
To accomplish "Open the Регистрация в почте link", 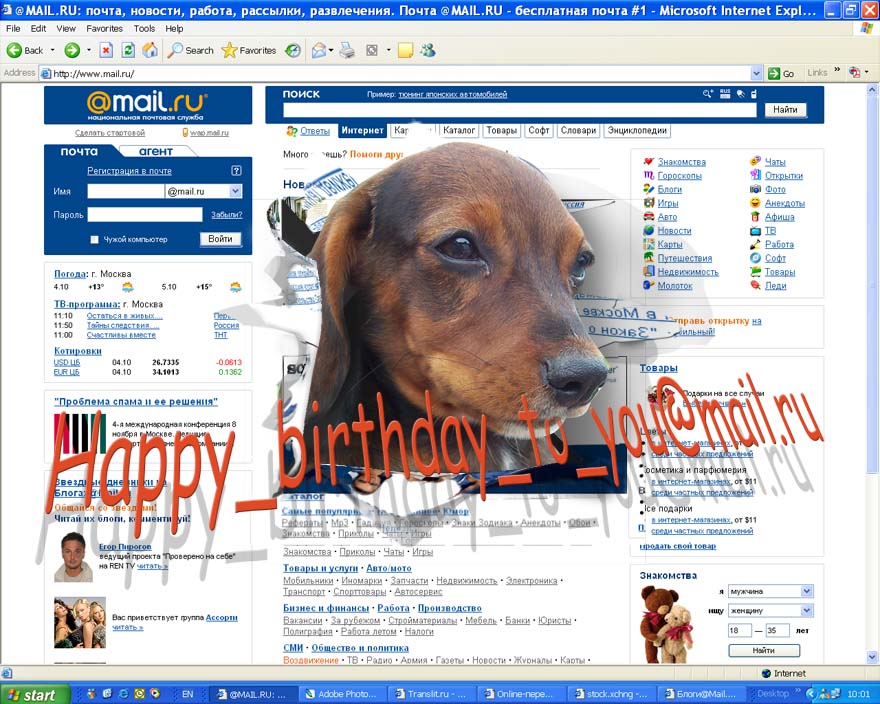I will point(129,171).
